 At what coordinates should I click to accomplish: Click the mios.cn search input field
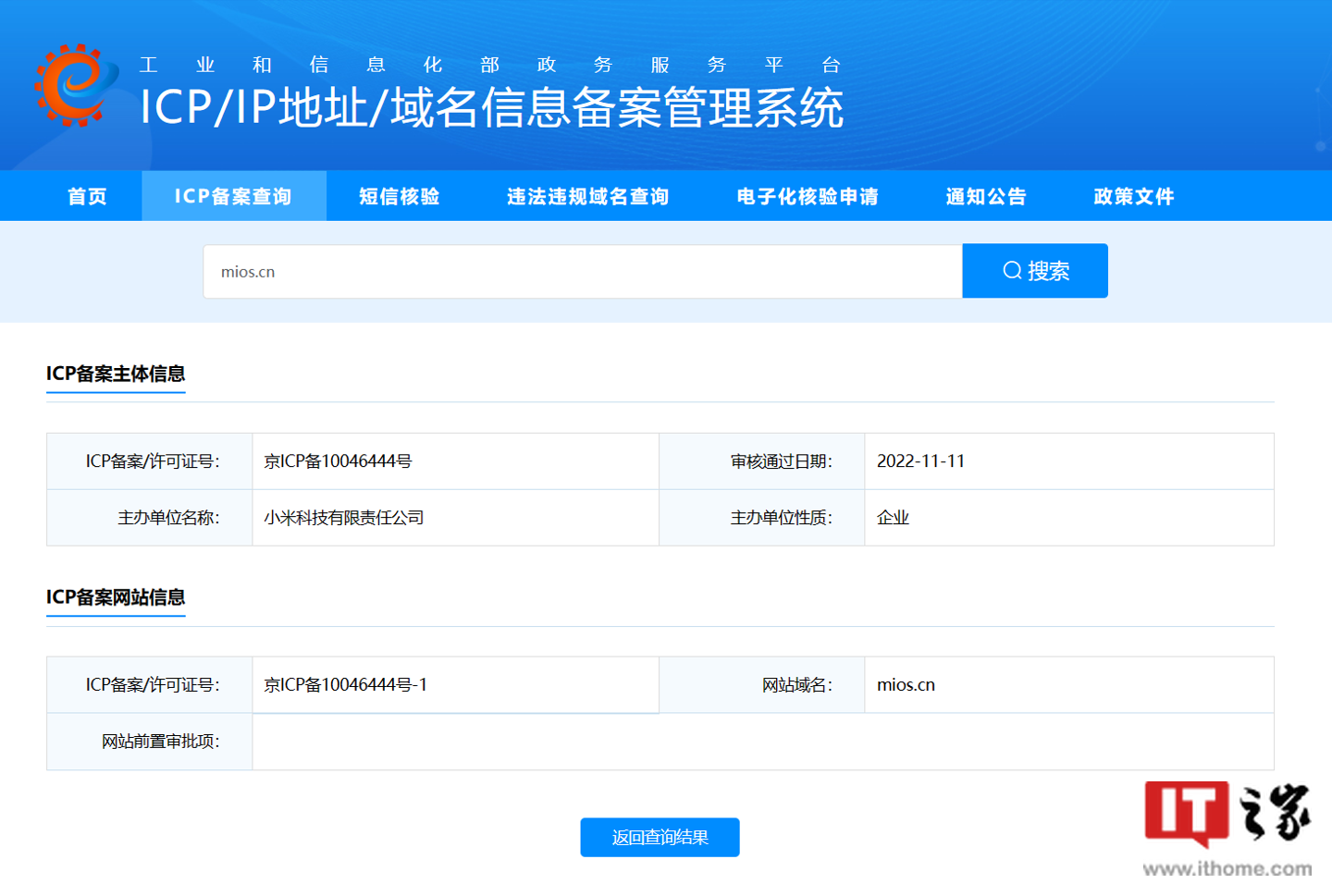click(583, 271)
